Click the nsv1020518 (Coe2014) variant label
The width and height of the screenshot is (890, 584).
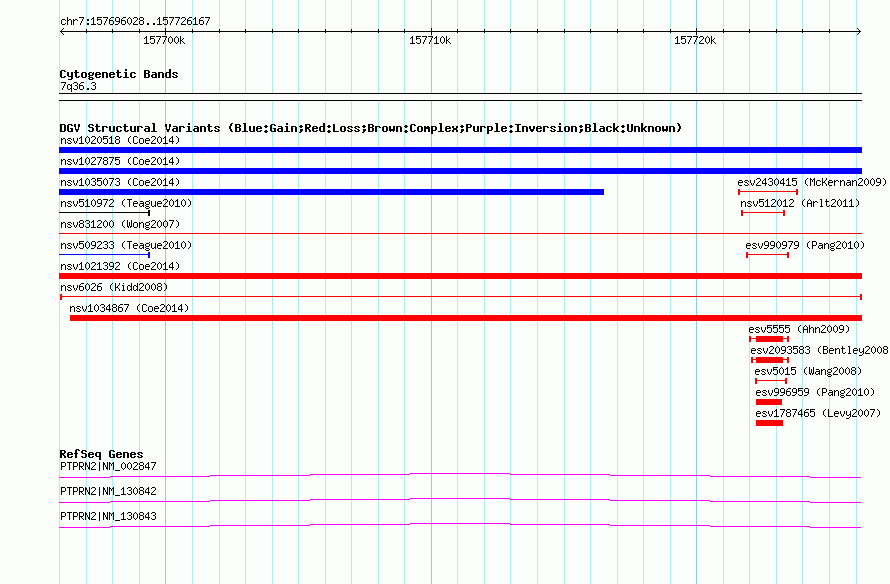120,140
